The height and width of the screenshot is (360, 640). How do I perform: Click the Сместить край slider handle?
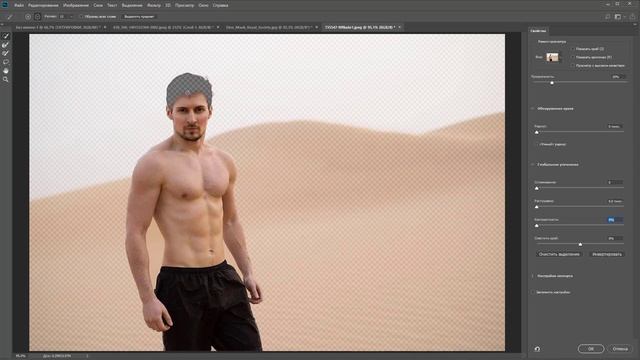(x=580, y=244)
